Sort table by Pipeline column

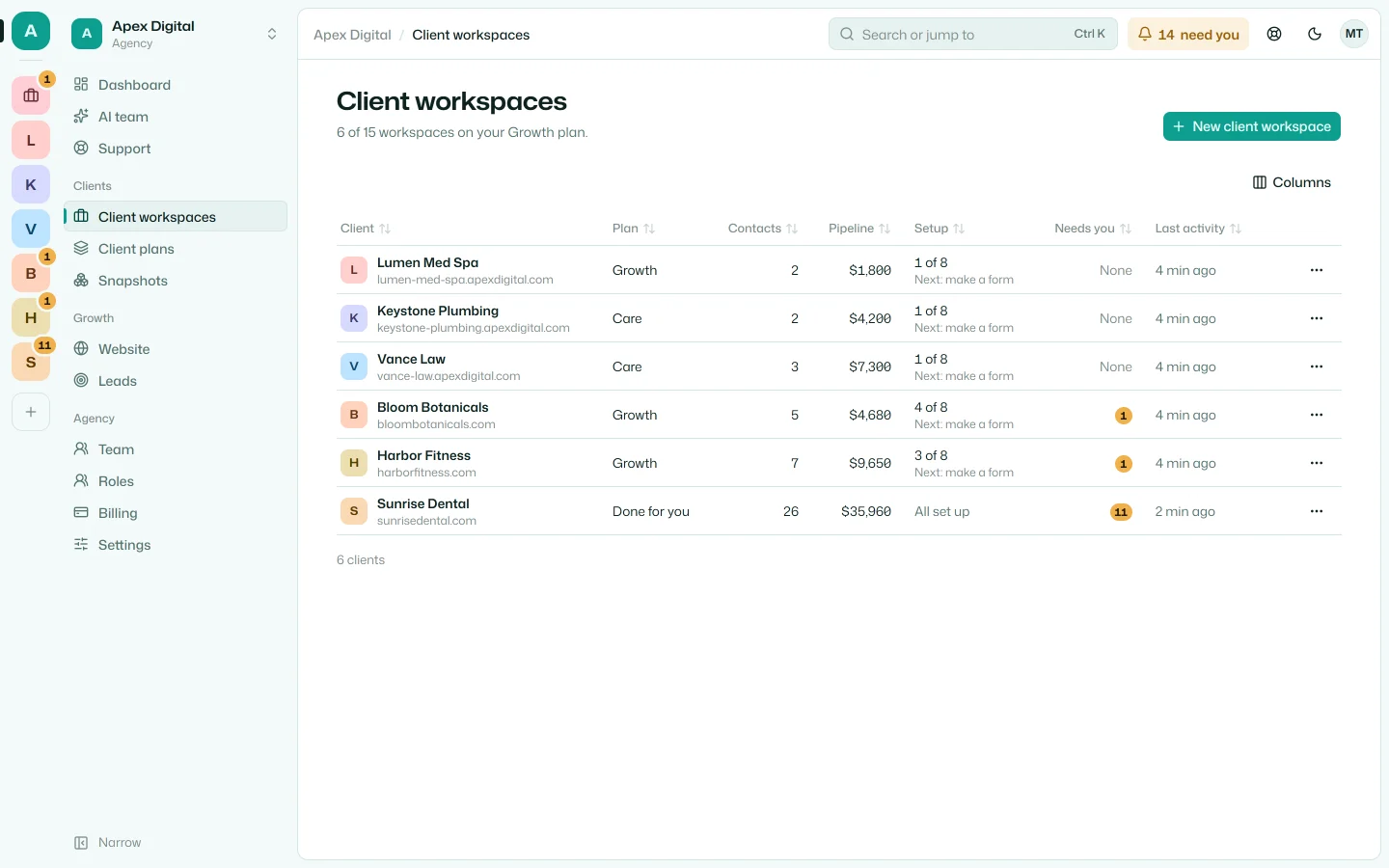tap(859, 229)
